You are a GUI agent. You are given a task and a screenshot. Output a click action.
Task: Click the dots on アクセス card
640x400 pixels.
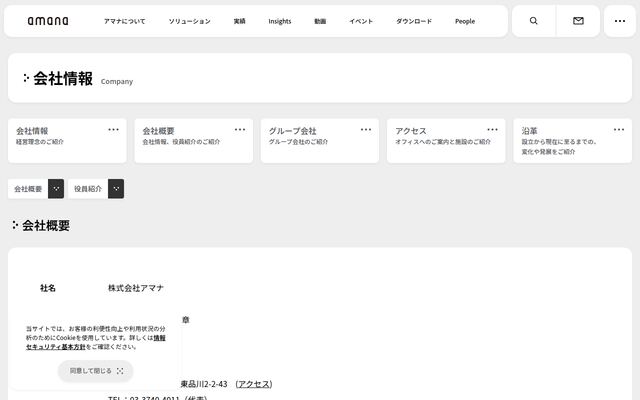pyautogui.click(x=493, y=130)
